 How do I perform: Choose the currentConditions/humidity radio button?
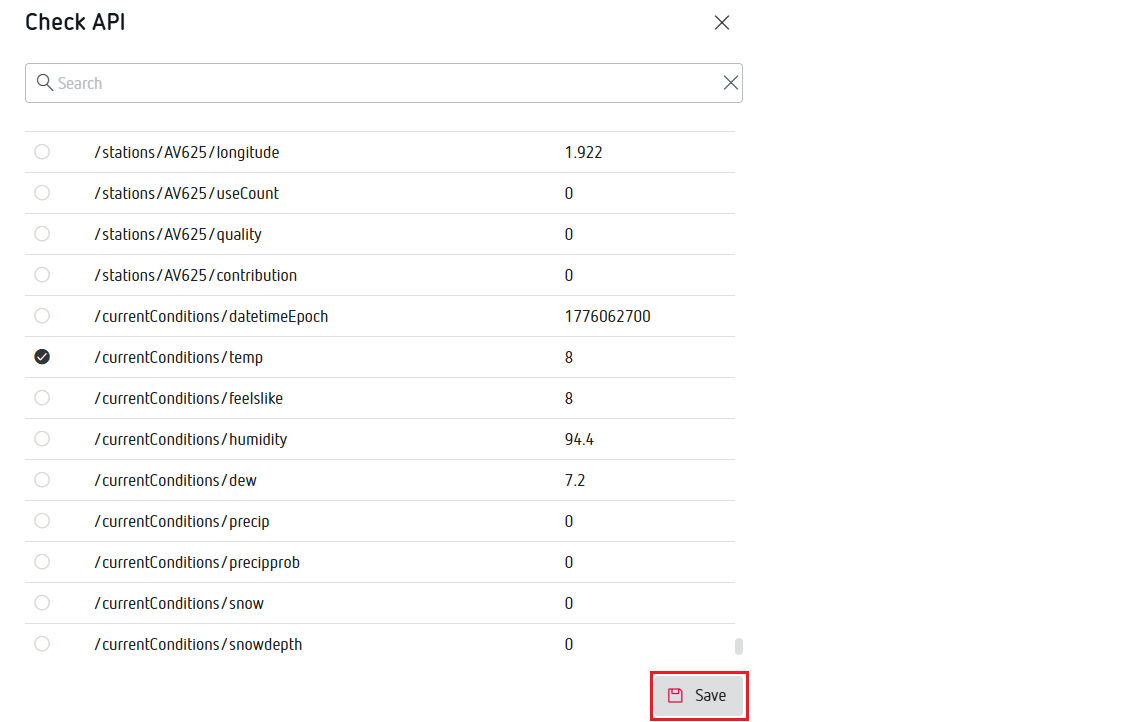tap(42, 439)
